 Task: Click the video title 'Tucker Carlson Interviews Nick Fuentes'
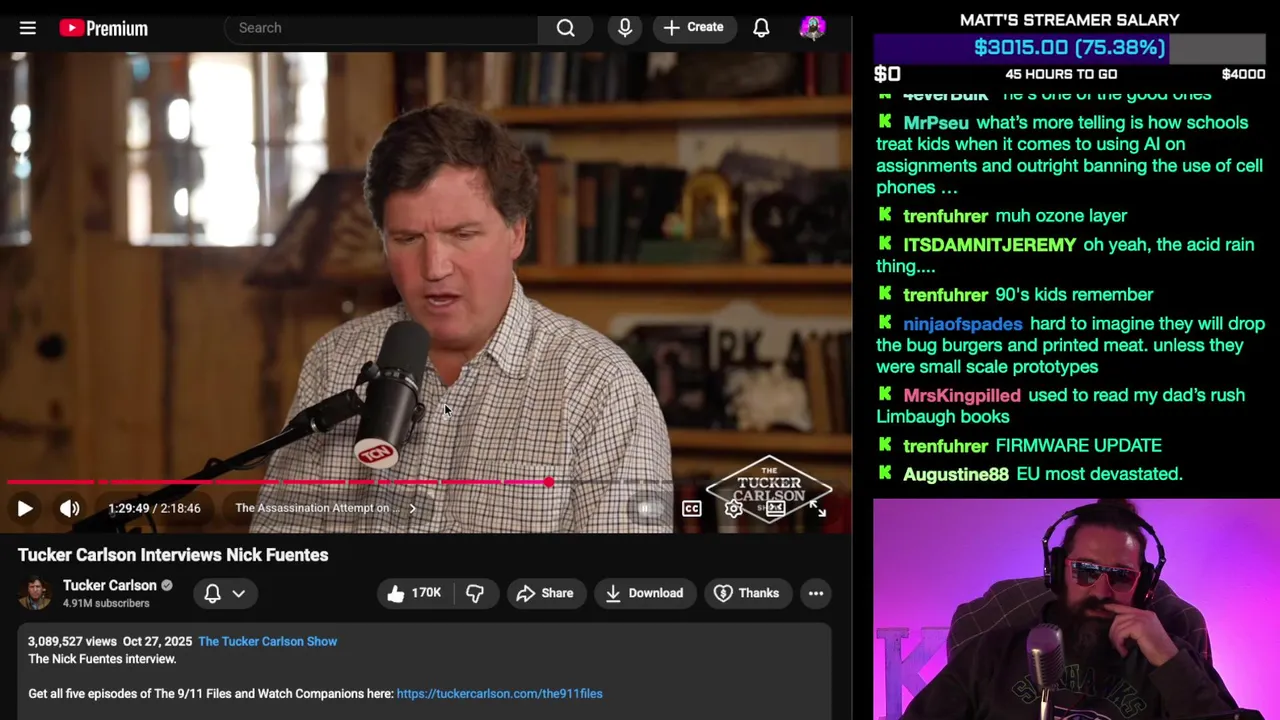173,555
